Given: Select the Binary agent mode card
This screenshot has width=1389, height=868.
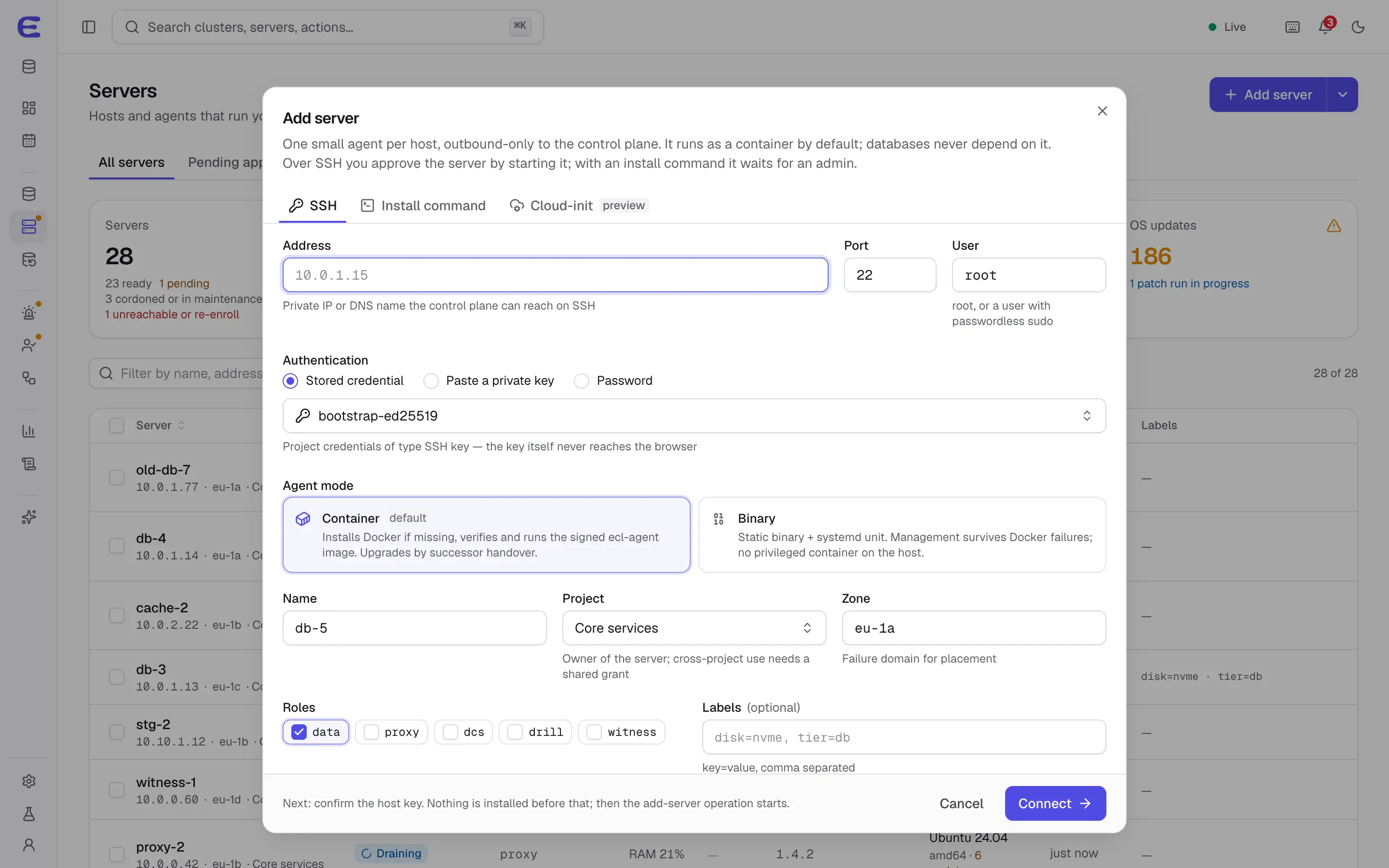Looking at the screenshot, I should click(902, 534).
